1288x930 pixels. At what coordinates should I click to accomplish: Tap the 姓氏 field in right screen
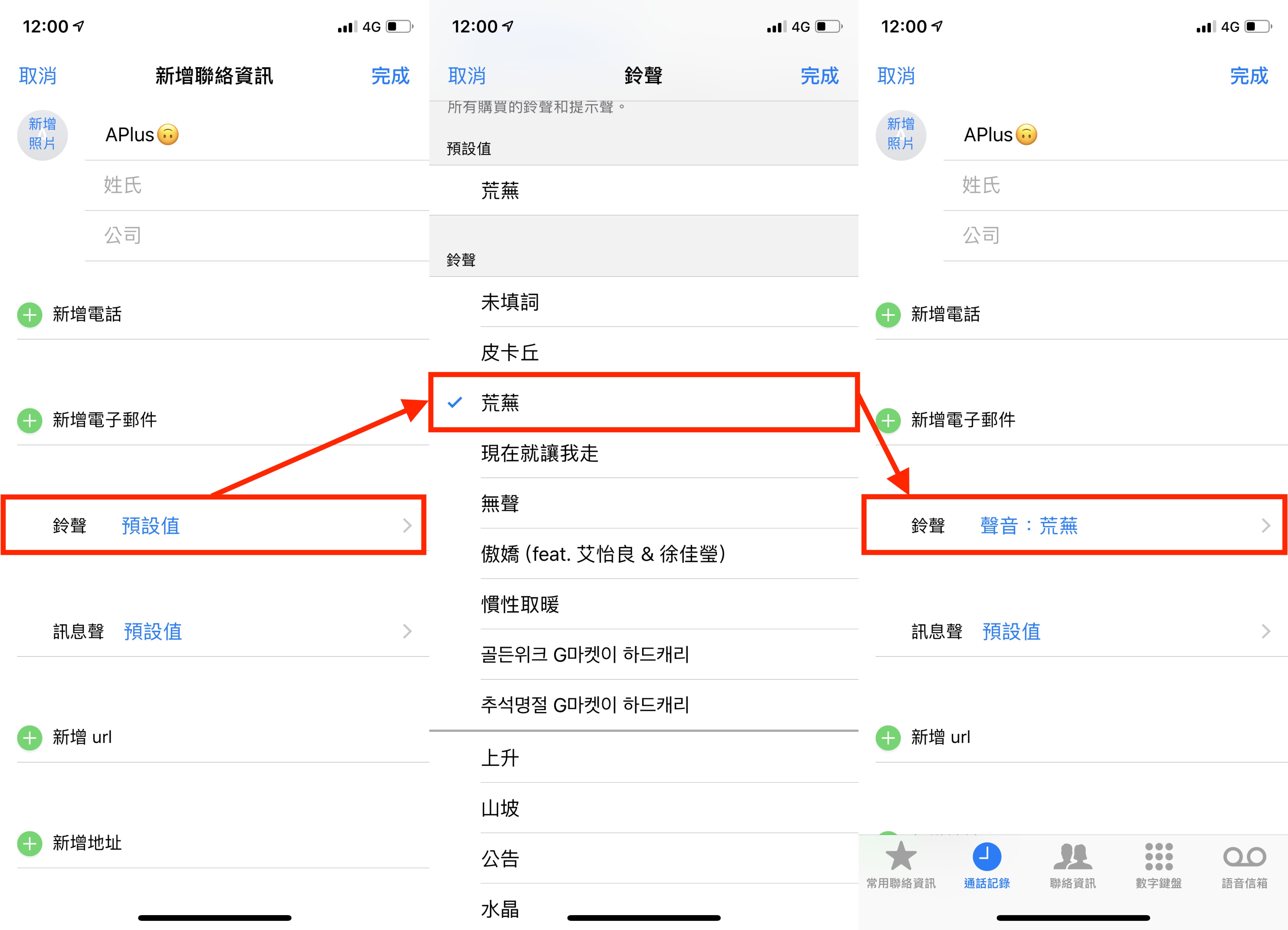coord(1116,185)
